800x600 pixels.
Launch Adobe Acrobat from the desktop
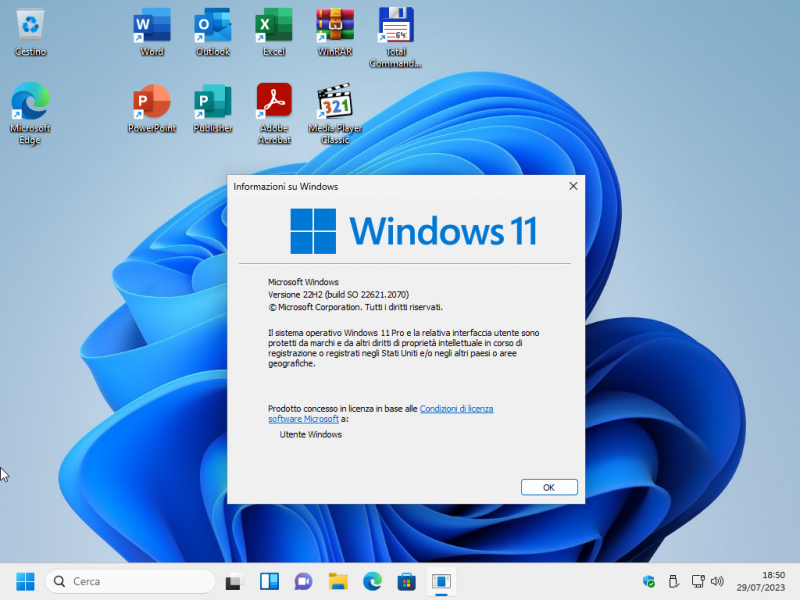coord(274,110)
